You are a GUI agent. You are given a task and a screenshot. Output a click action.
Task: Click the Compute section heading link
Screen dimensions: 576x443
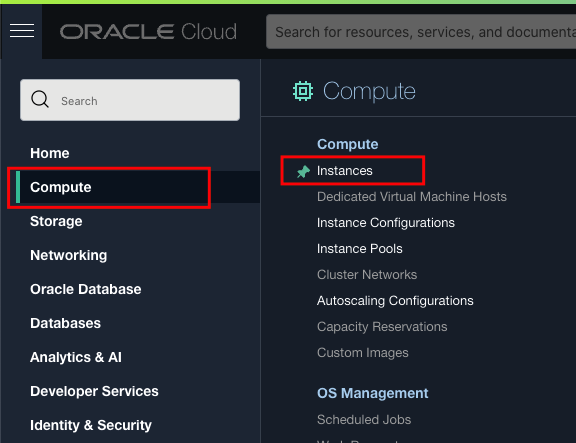point(348,144)
